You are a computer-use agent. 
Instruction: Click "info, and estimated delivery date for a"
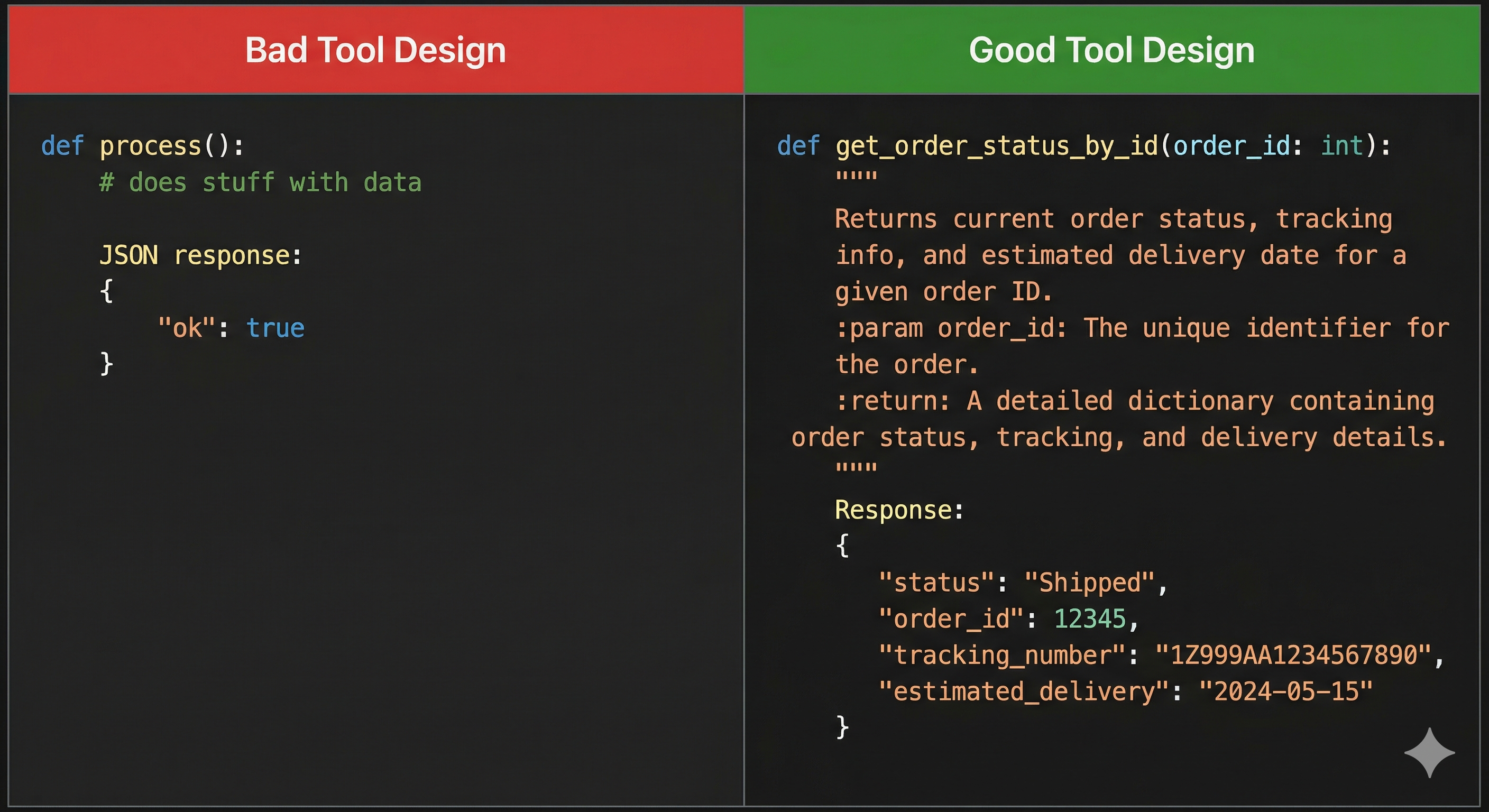click(1122, 256)
